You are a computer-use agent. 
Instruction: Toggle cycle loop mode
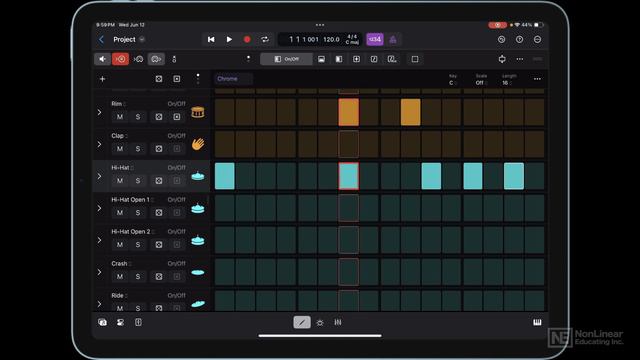pos(265,40)
